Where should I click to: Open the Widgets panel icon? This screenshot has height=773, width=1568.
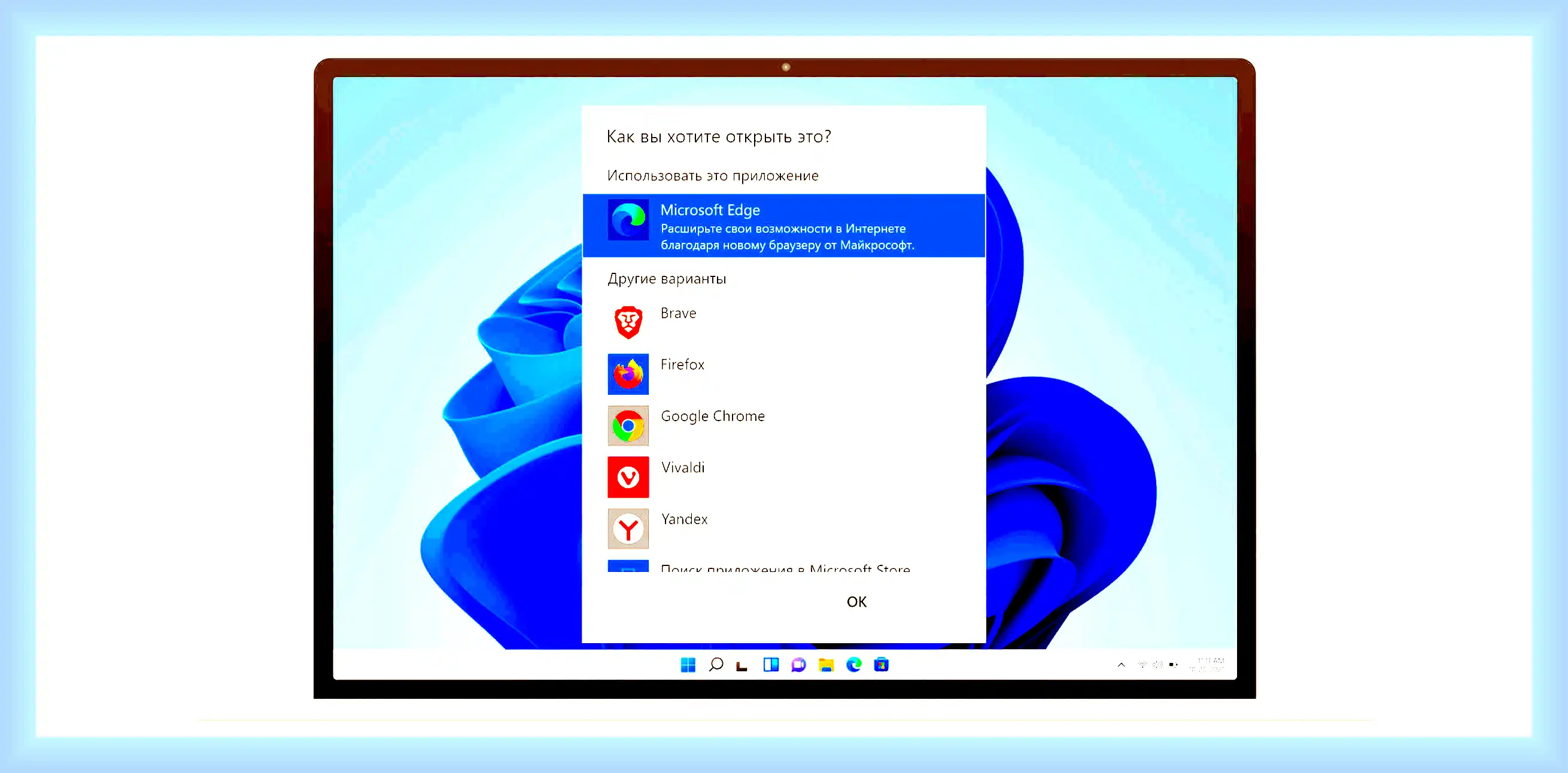pyautogui.click(x=771, y=665)
